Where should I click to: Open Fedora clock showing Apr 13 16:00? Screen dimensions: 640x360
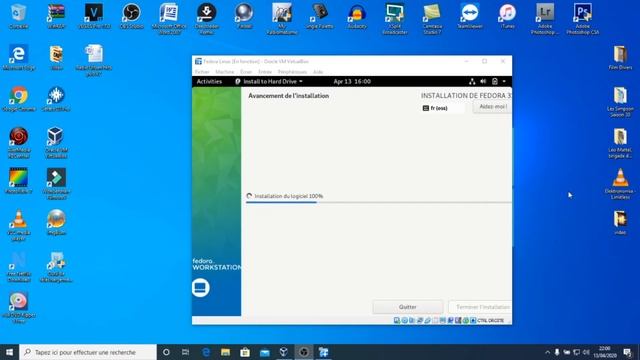click(352, 82)
